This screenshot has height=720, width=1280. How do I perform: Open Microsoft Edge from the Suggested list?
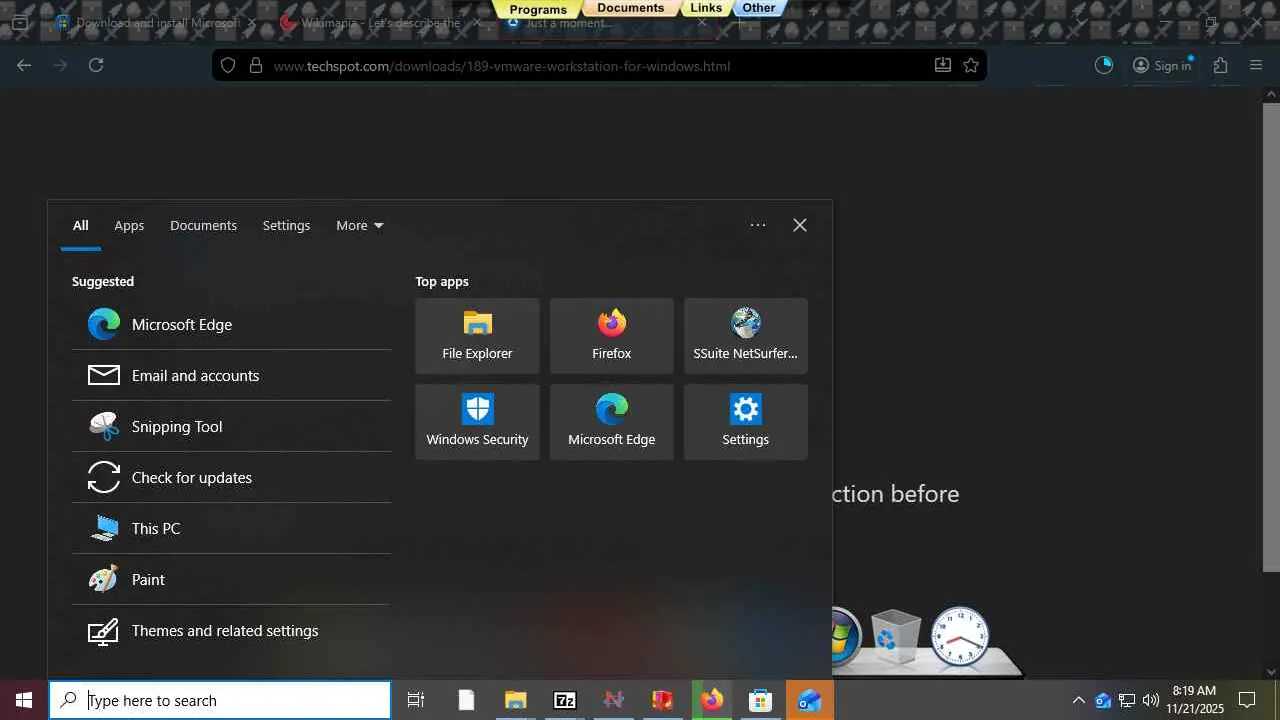click(231, 325)
